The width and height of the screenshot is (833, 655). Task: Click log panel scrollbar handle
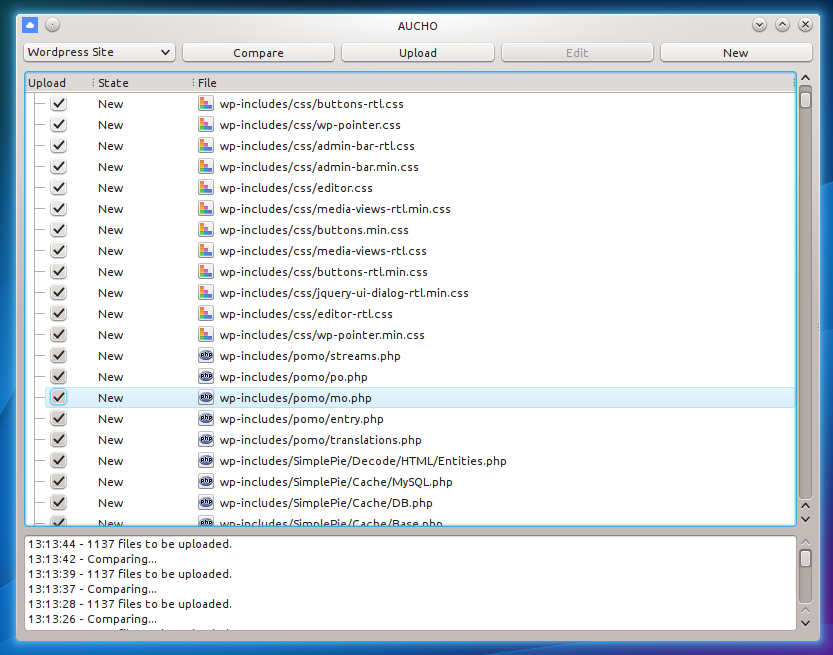click(x=805, y=558)
